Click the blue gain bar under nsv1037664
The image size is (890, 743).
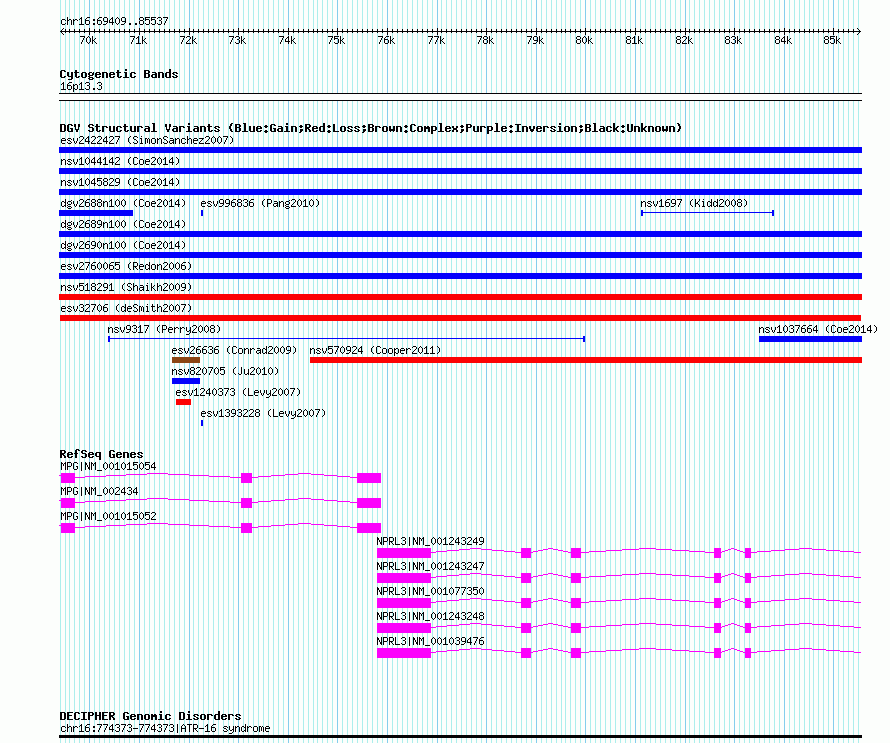tap(811, 339)
